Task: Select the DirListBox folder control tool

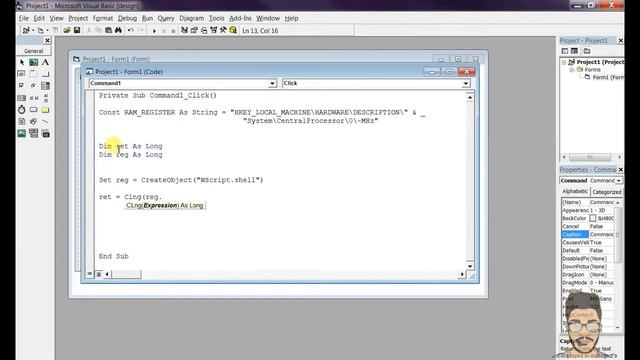Action: coord(45,109)
